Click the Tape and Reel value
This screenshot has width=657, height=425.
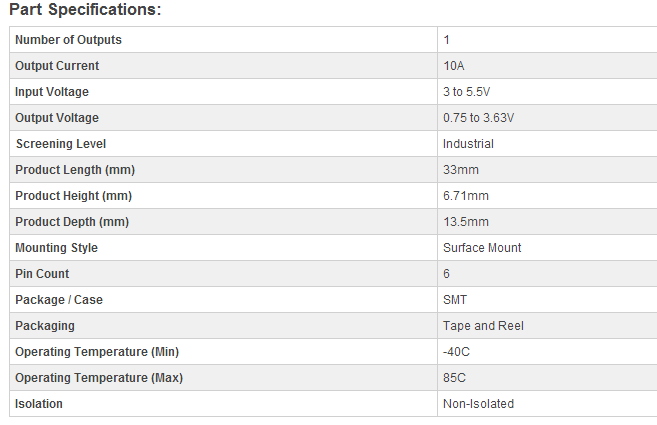484,326
